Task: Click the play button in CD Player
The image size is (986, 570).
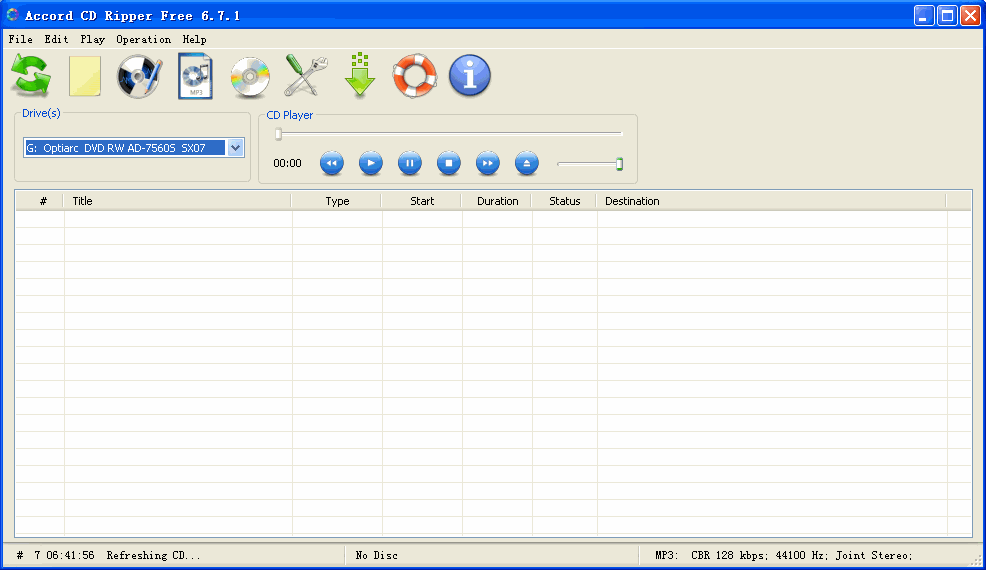Action: coord(370,163)
